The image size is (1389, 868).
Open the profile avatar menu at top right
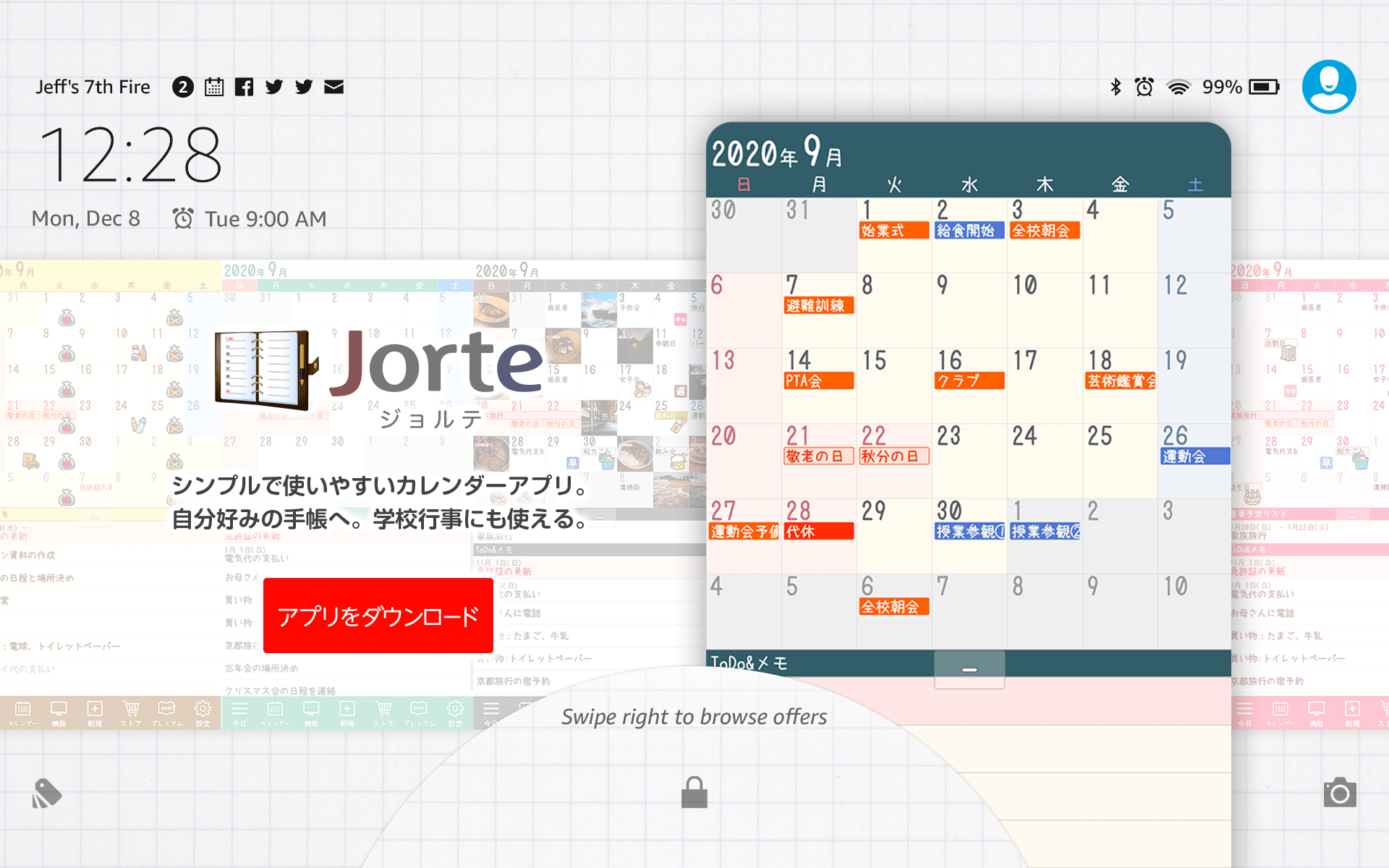tap(1328, 86)
